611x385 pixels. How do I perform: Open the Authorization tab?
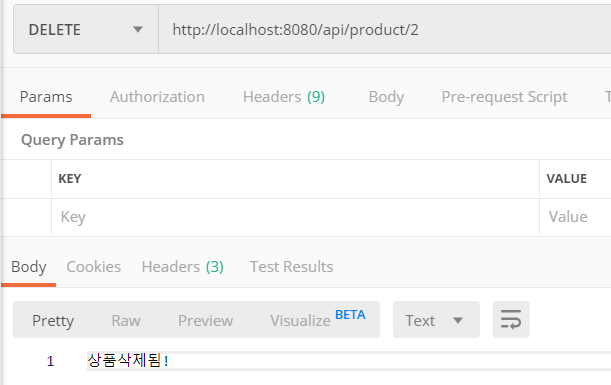tap(157, 97)
